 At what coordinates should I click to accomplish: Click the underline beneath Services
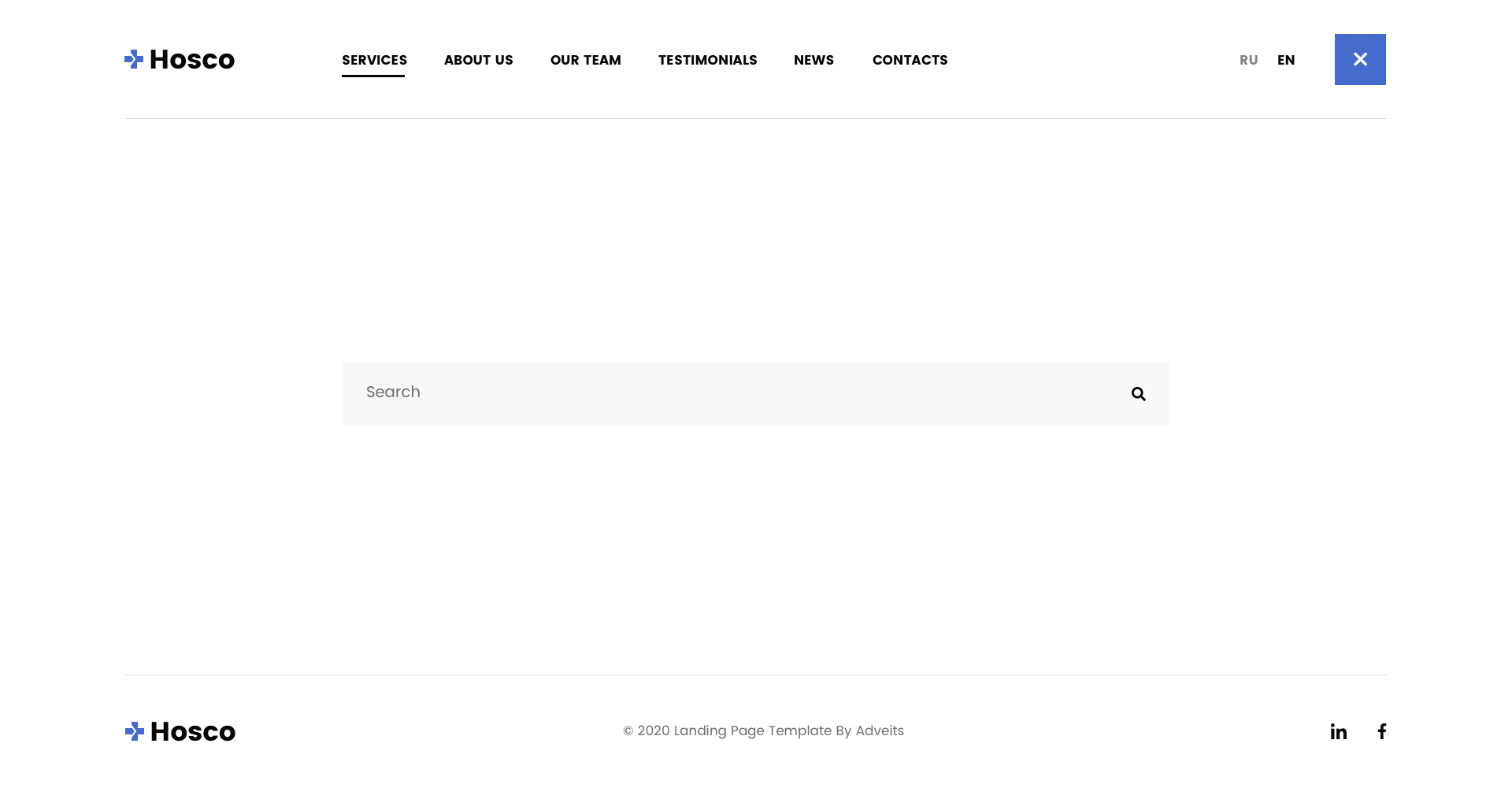tap(373, 76)
